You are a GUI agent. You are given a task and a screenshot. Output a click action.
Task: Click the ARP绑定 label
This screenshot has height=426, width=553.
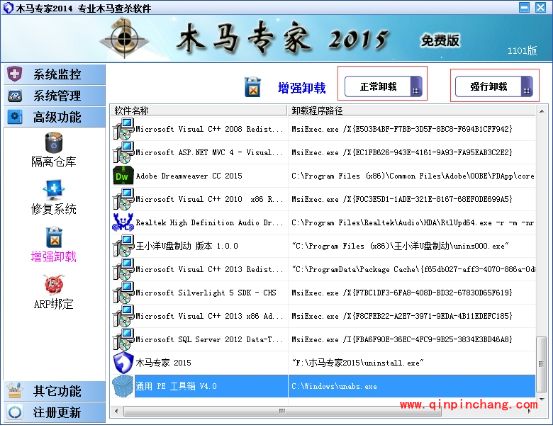coord(54,304)
